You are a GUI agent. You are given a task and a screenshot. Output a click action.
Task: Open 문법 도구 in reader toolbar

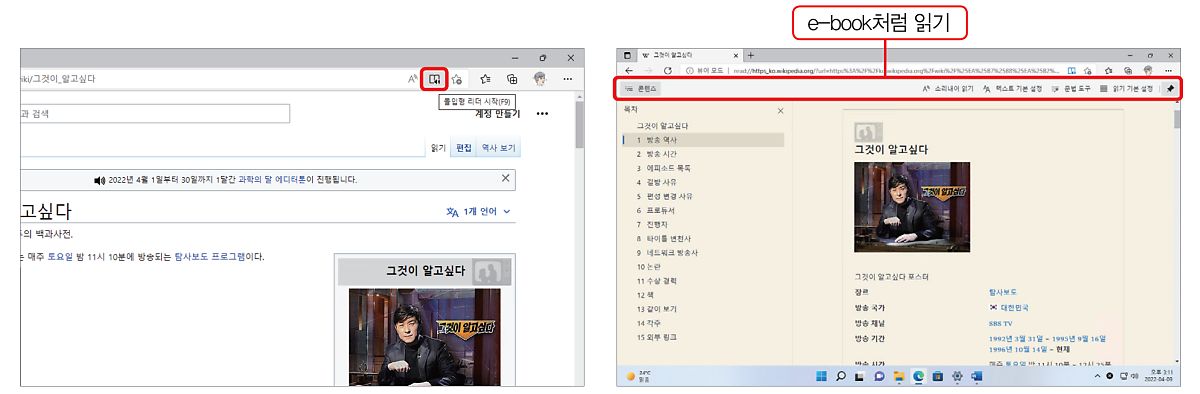[x=1071, y=89]
